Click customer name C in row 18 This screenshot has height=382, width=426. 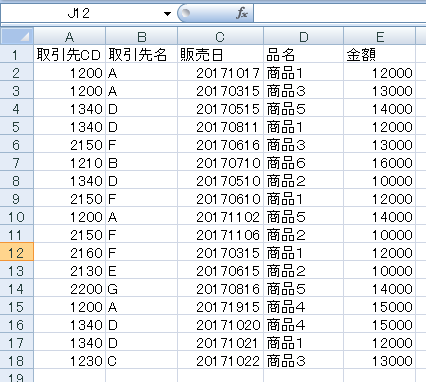coord(142,361)
